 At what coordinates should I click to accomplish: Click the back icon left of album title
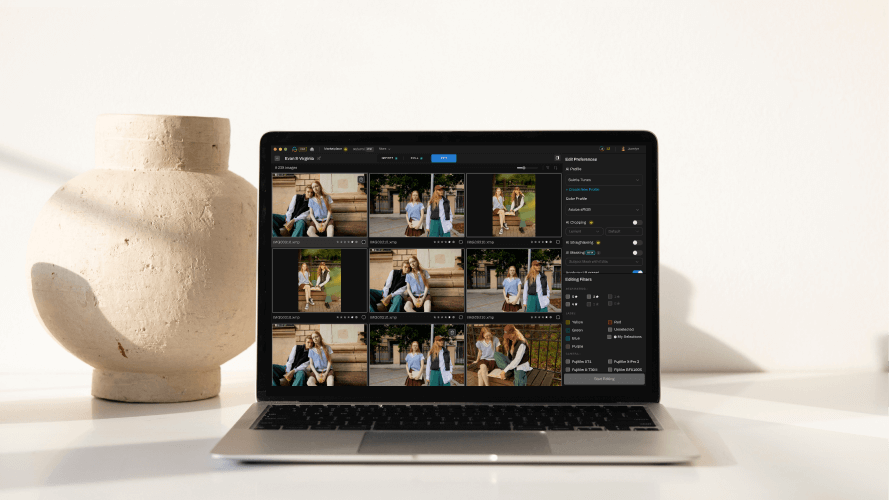[277, 158]
